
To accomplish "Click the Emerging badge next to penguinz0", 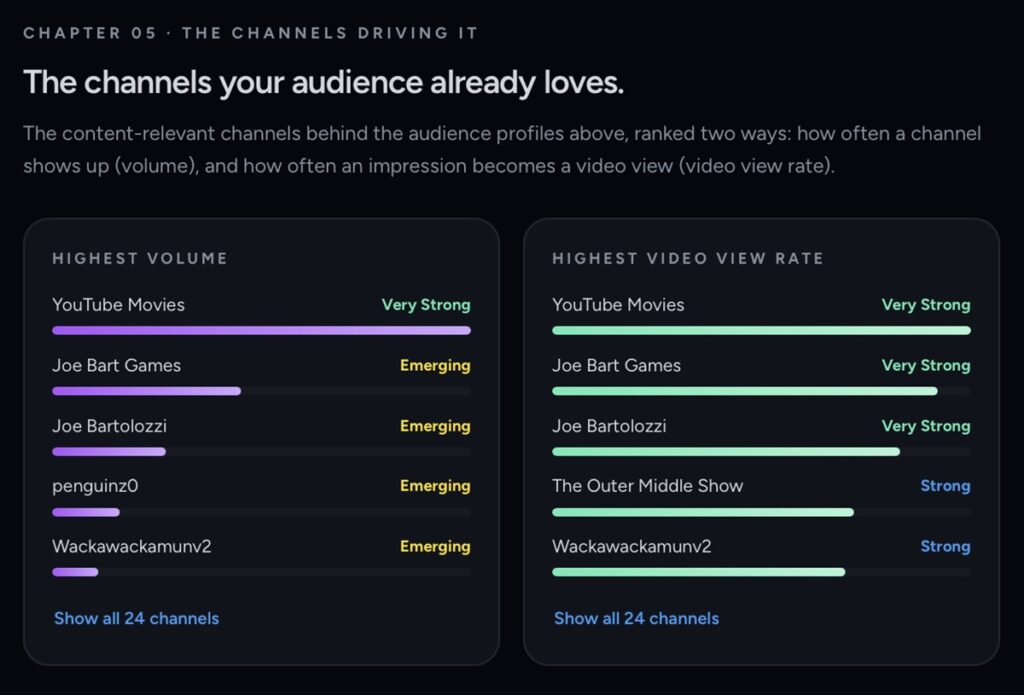I will tap(435, 486).
